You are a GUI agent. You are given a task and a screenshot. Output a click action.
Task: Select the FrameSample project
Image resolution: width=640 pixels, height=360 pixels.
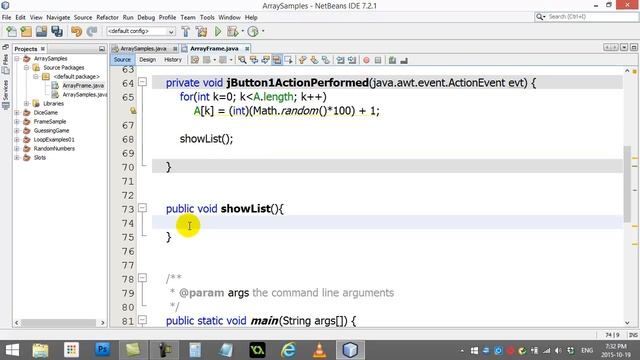coord(50,122)
